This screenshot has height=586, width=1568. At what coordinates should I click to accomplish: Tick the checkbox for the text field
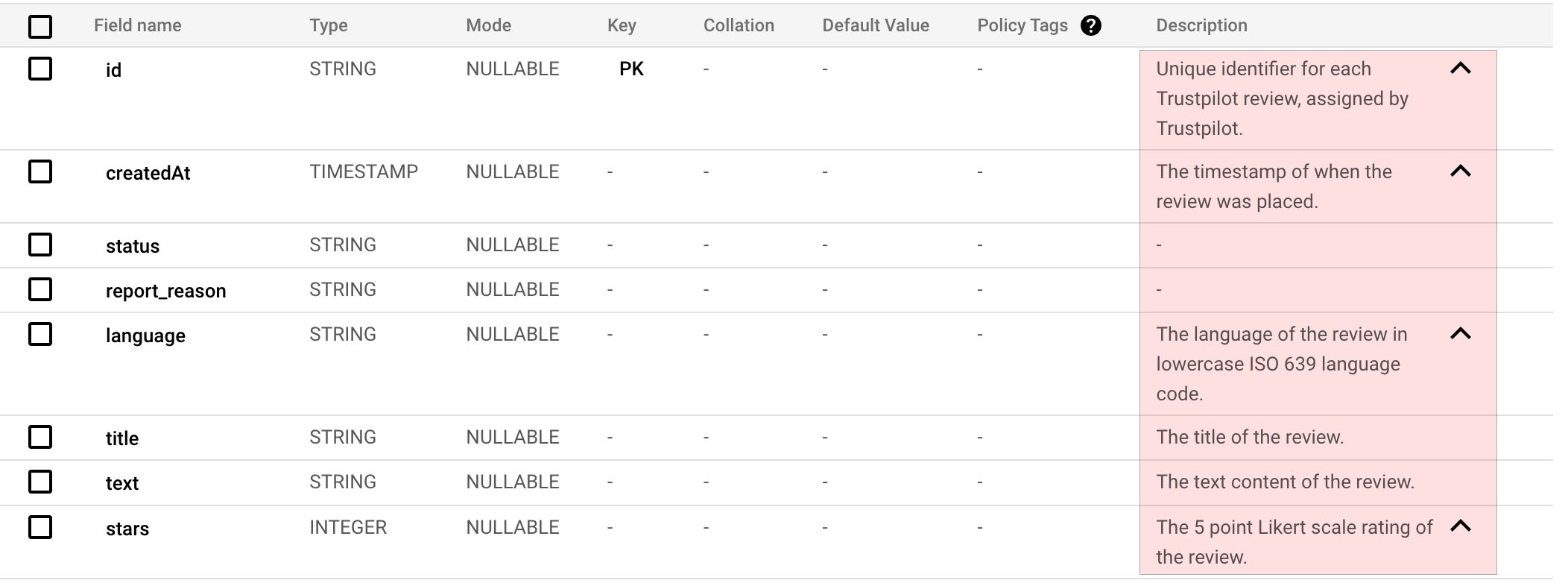coord(40,482)
